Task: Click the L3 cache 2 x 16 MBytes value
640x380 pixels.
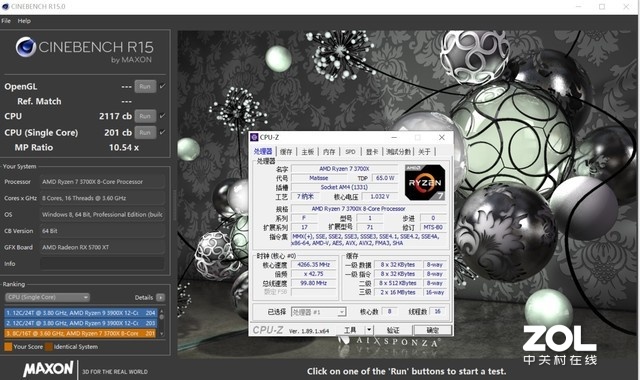Action: coord(398,293)
